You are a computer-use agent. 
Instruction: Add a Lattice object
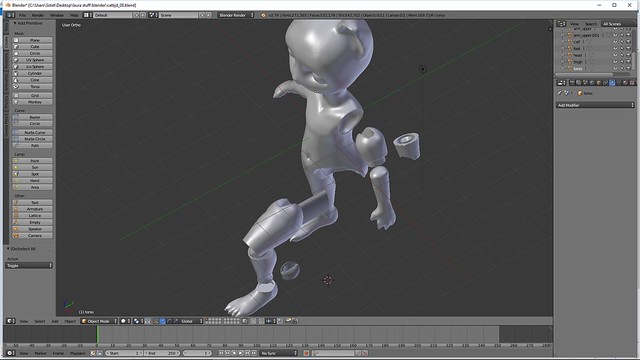click(x=32, y=216)
